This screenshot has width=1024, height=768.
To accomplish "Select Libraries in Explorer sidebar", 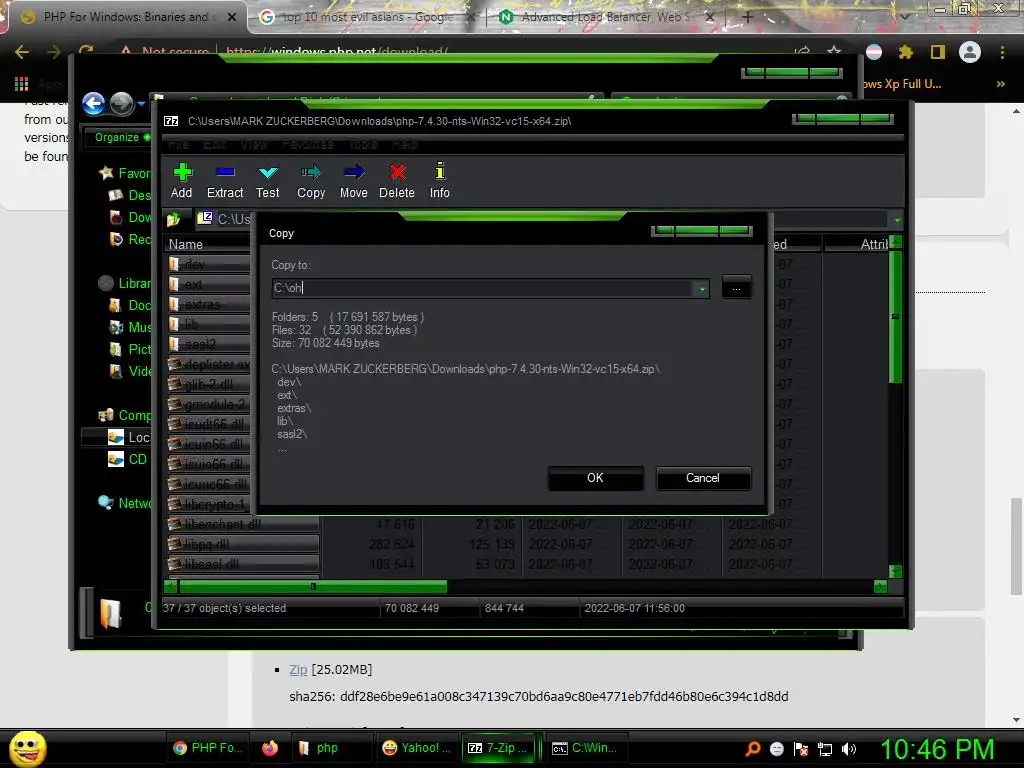I will pos(125,283).
